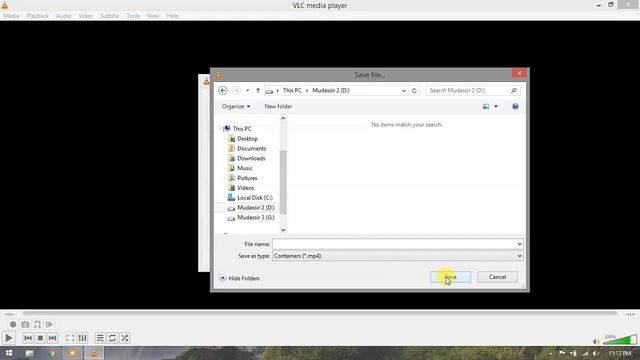Open the Subtitle menu
The image size is (640, 360).
[109, 16]
